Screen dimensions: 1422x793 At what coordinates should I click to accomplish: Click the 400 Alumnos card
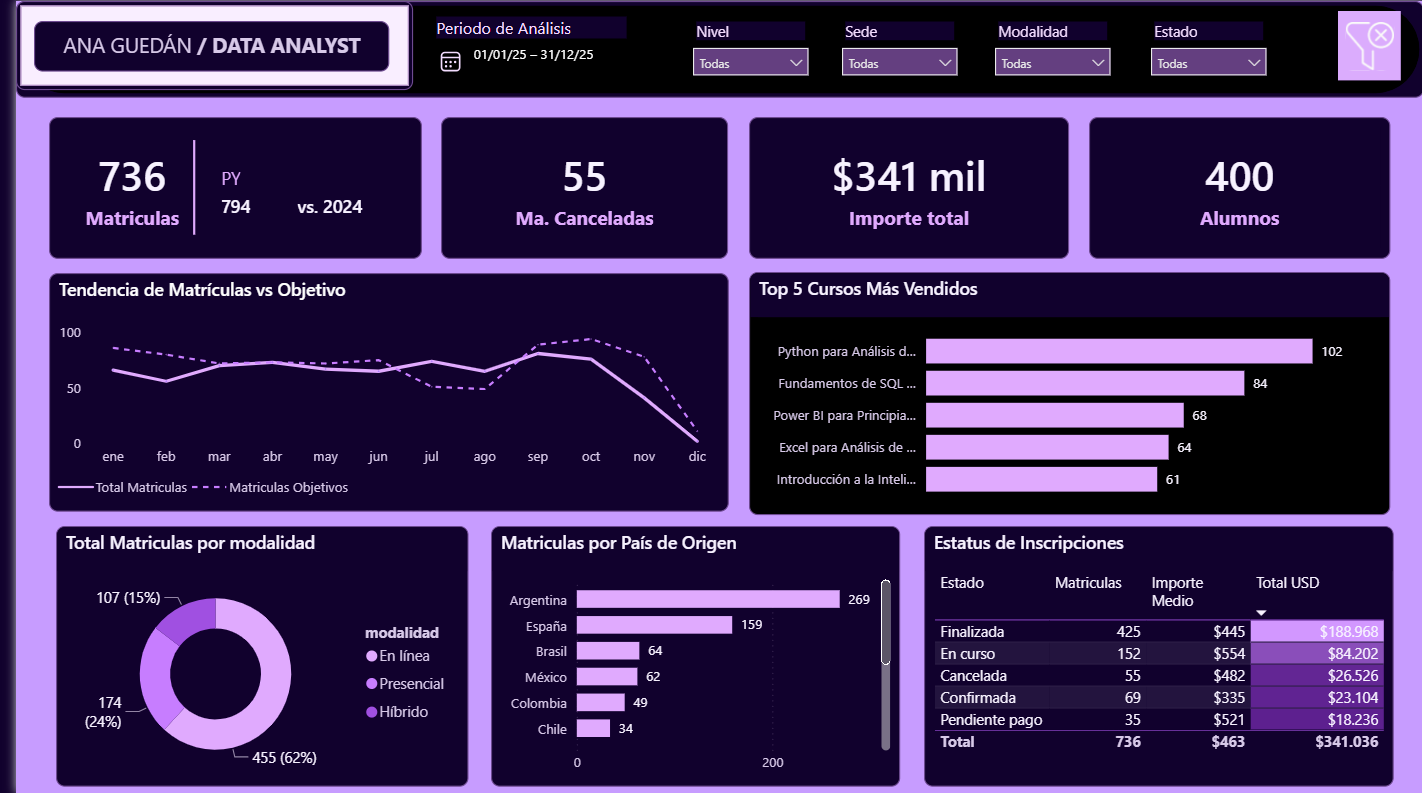1239,188
